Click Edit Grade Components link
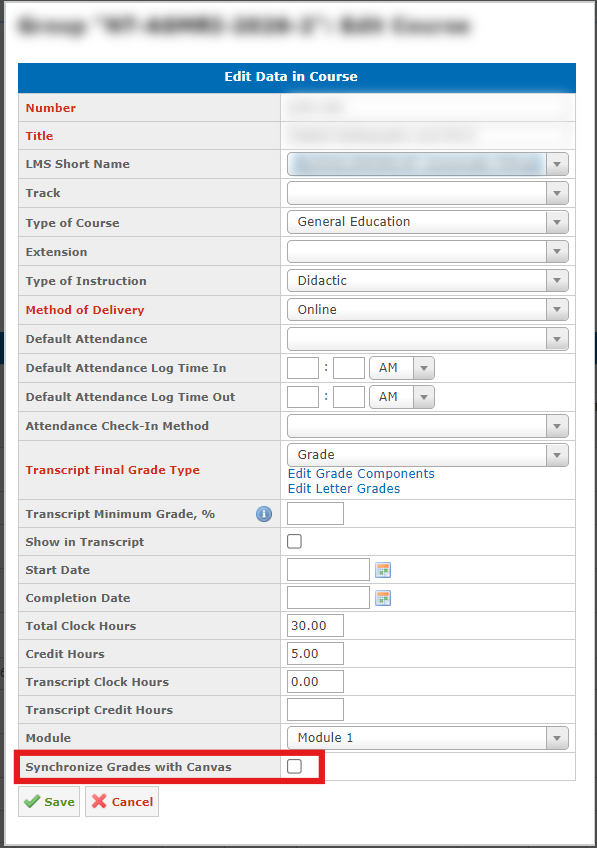The height and width of the screenshot is (848, 597). pyautogui.click(x=361, y=474)
